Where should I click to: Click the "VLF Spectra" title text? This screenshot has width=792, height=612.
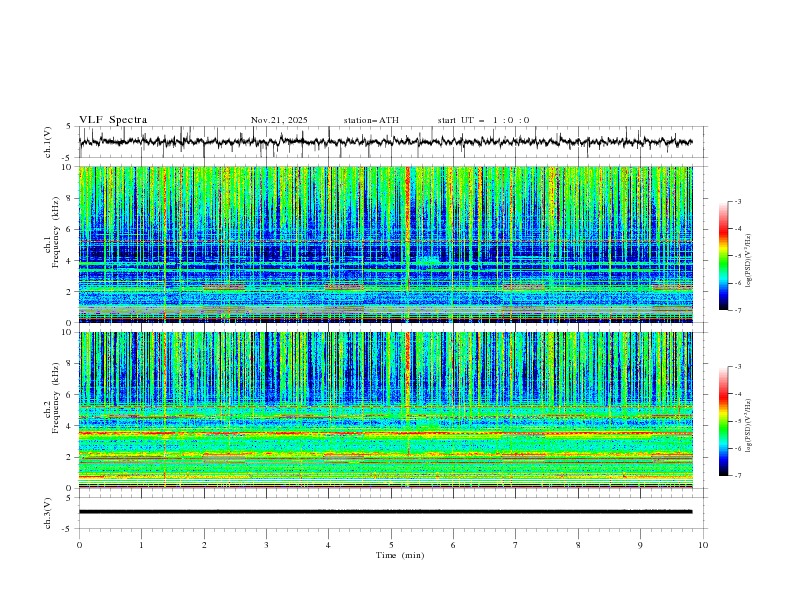coord(113,120)
